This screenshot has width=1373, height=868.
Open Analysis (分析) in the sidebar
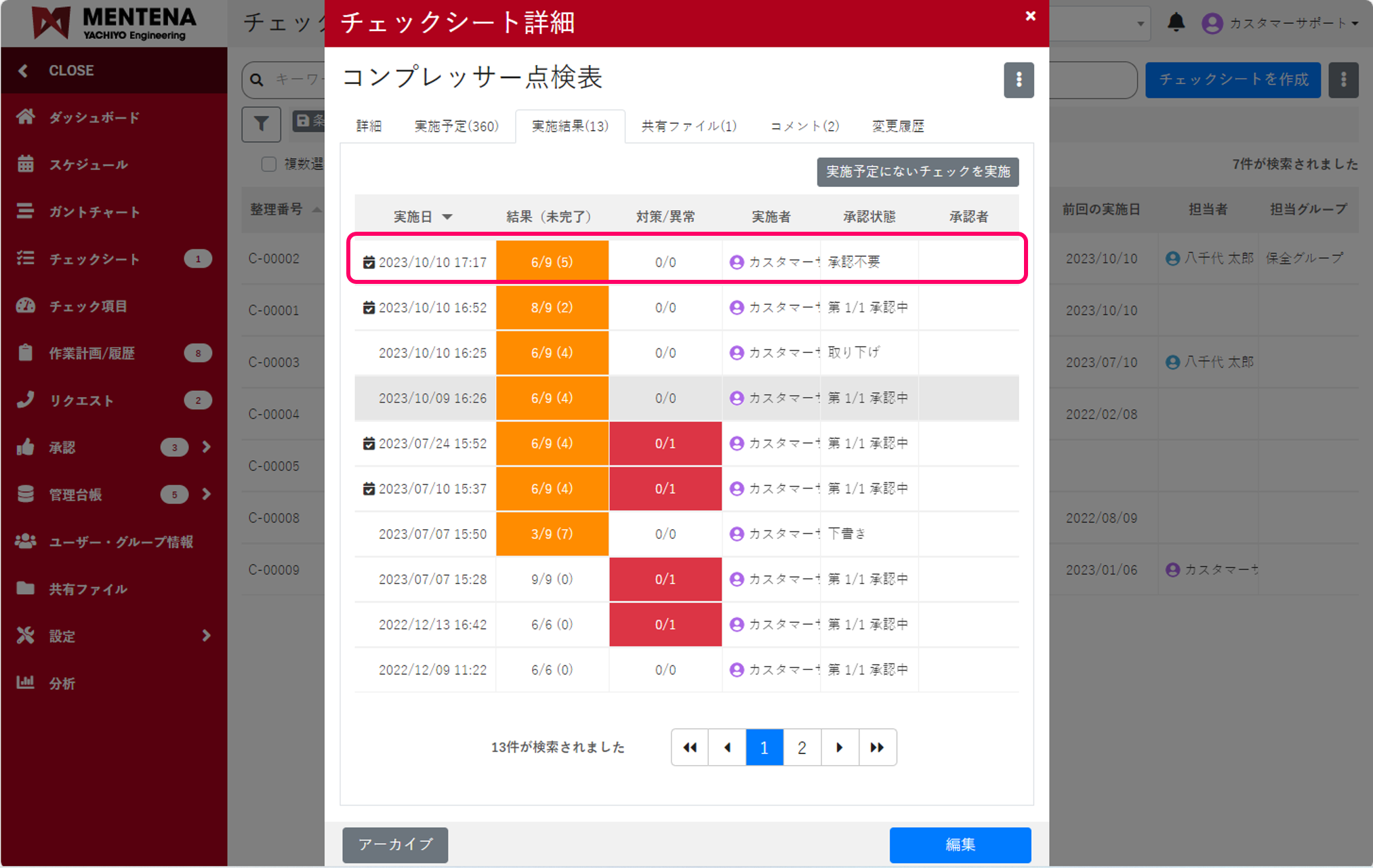click(62, 683)
